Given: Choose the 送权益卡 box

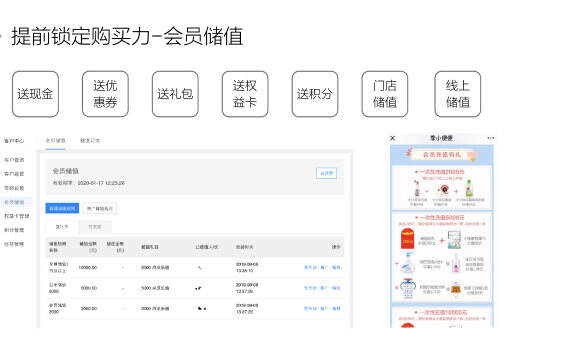Looking at the screenshot, I should click(x=245, y=94).
